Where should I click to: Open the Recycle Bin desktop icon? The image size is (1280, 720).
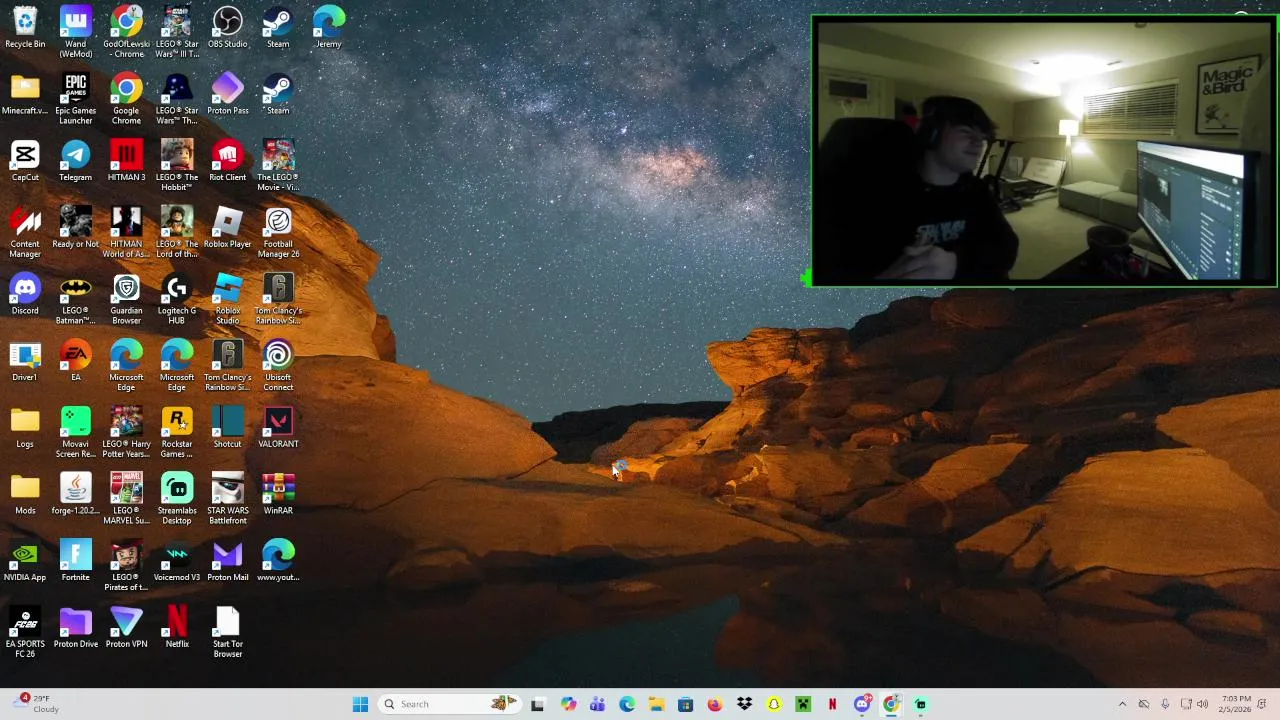tap(25, 28)
